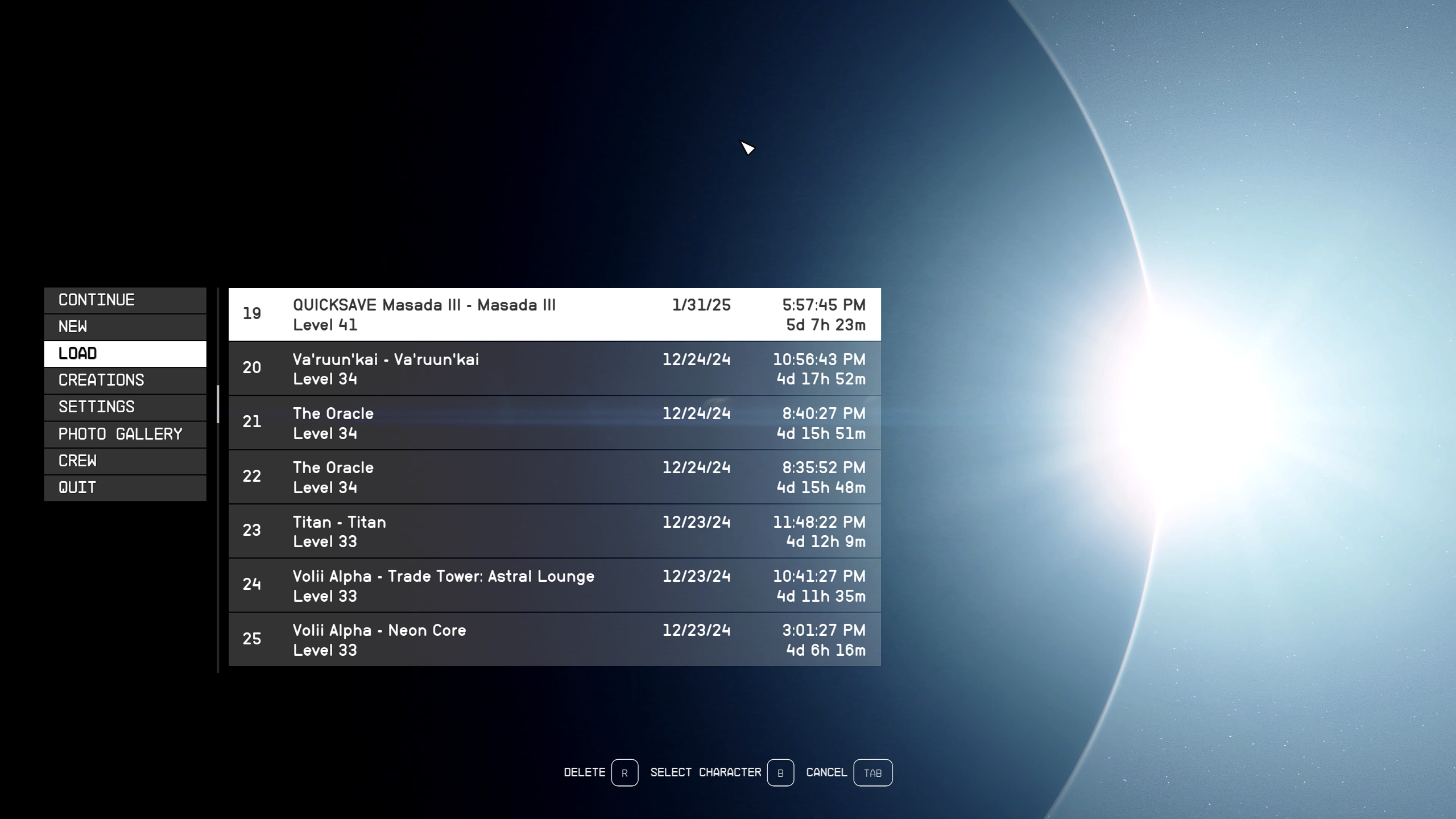Click the save list scrollbar thumb
Screen dimensions: 1456x819
[218, 404]
